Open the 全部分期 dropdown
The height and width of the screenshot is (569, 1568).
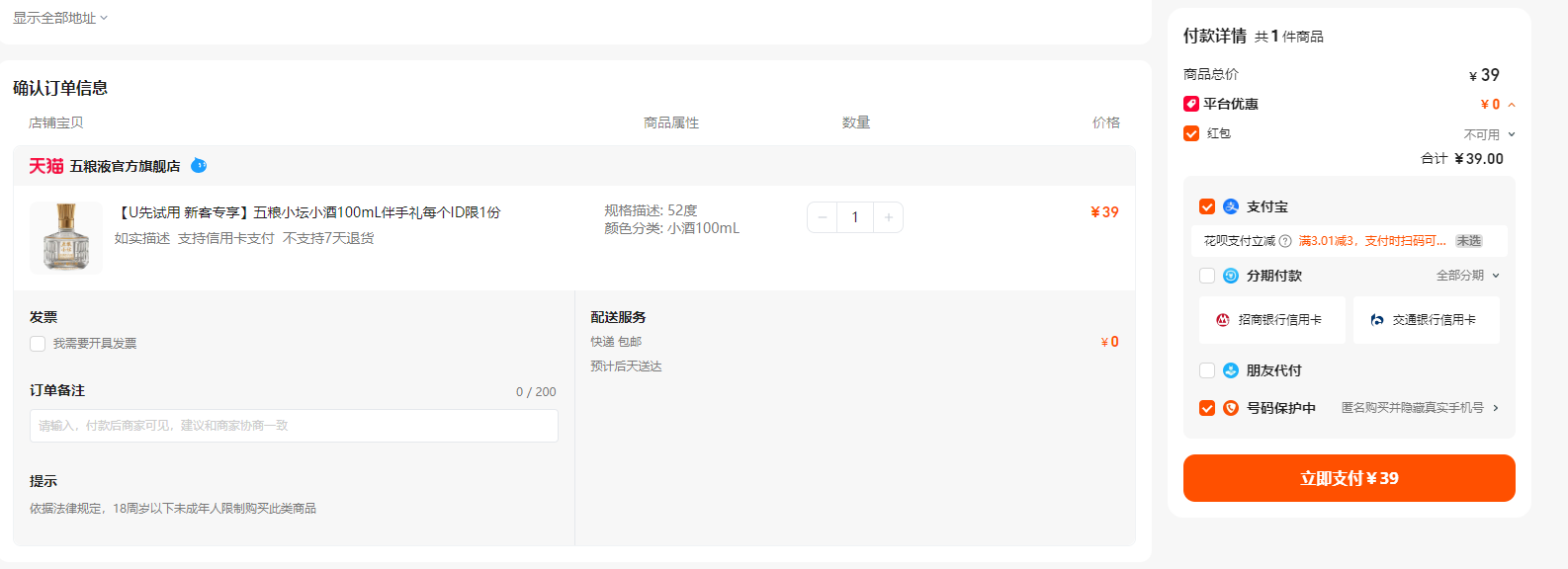(1468, 276)
